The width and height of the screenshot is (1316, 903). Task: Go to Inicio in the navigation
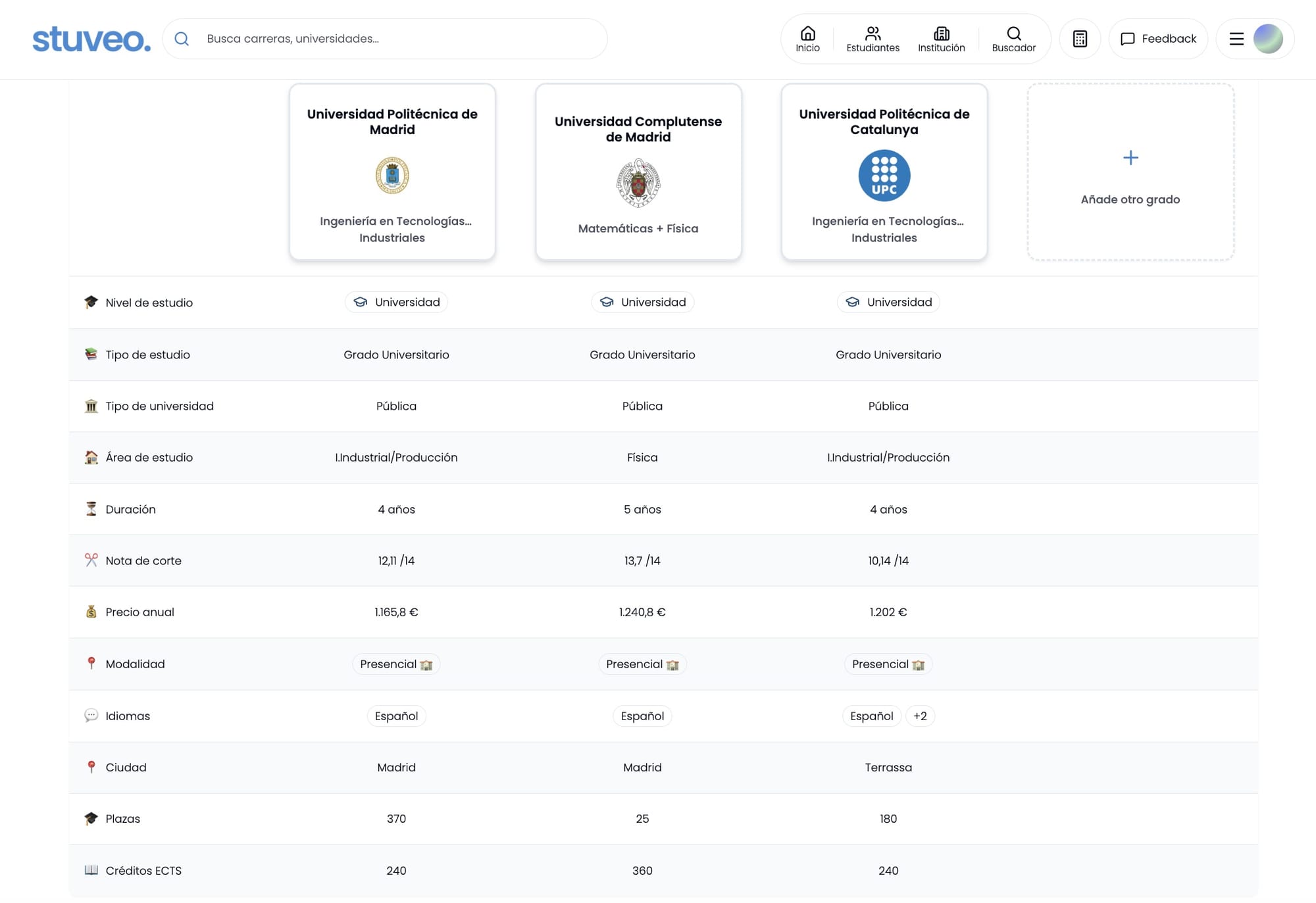coord(807,39)
